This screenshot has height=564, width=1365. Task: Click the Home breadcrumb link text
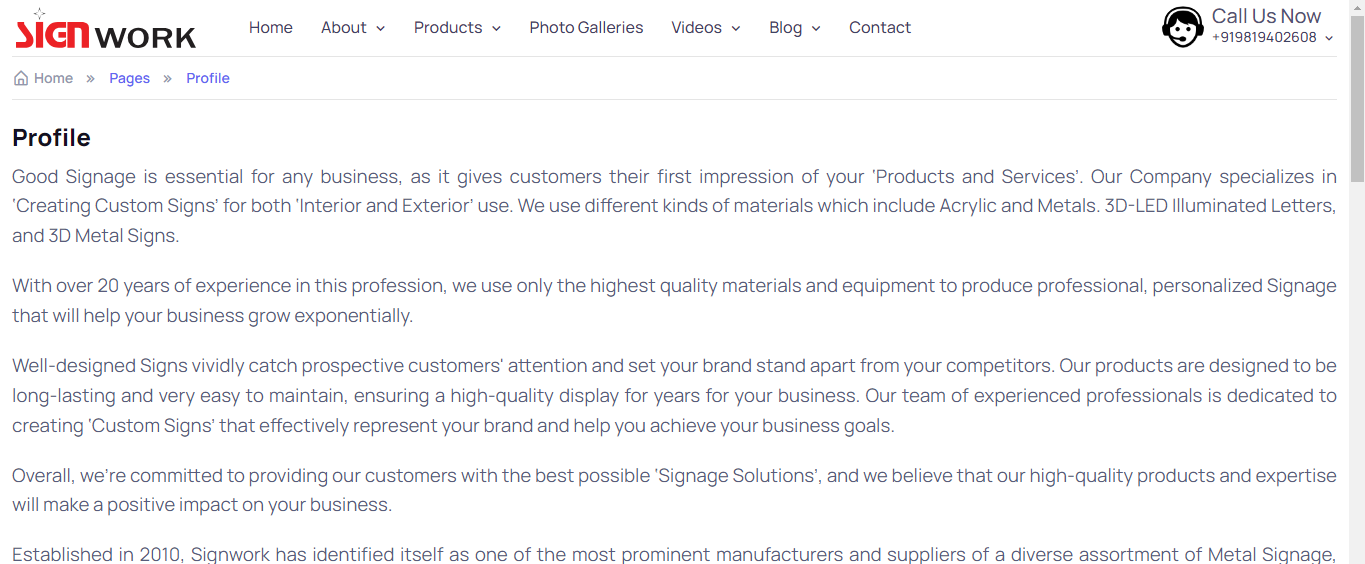point(53,78)
